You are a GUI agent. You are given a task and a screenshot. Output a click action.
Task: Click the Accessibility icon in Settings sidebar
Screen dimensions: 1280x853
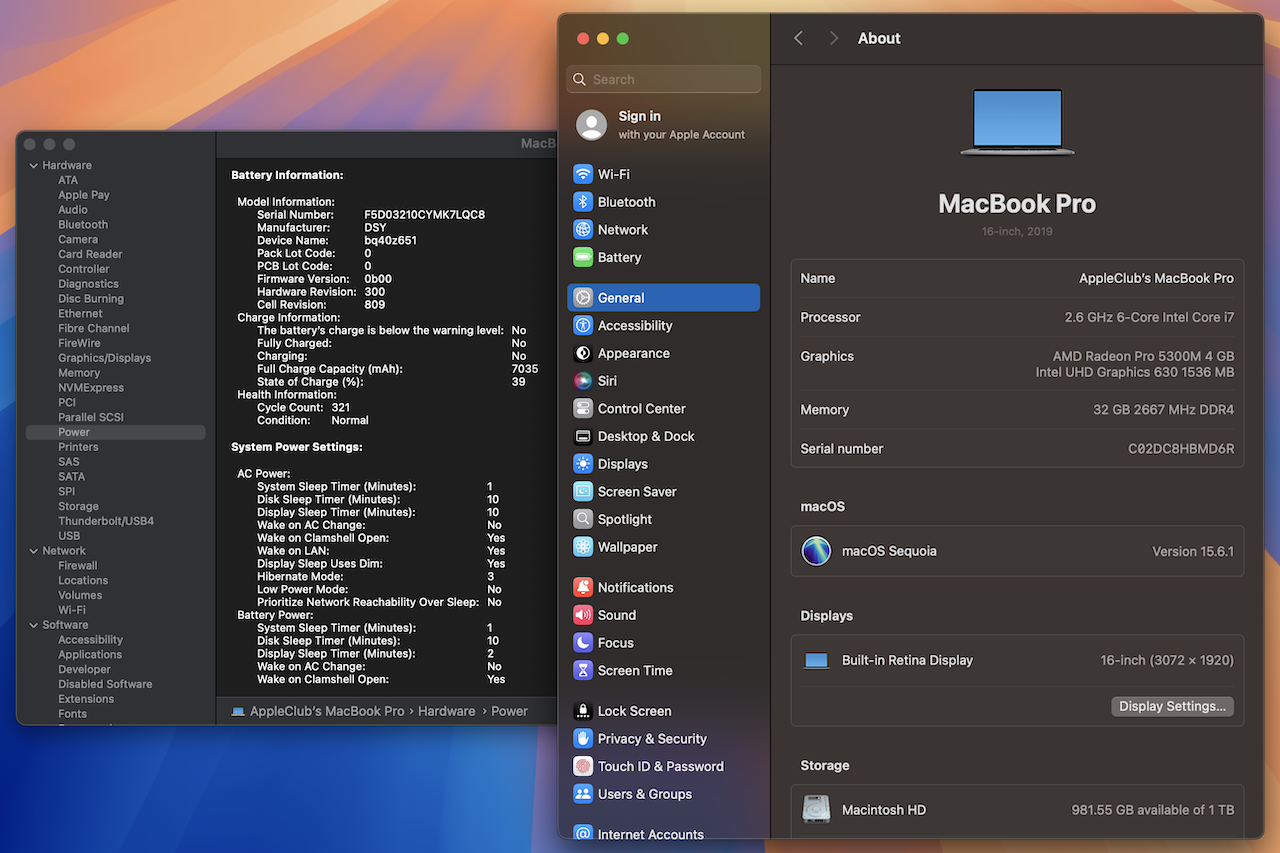point(583,326)
